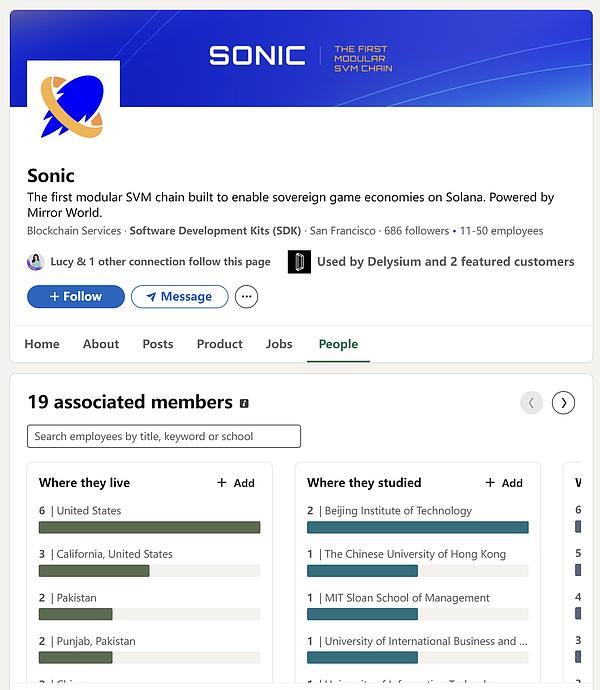This screenshot has height=690, width=600.
Task: Open 'Used by Delysium and 2 featured customers'
Action: 445,262
